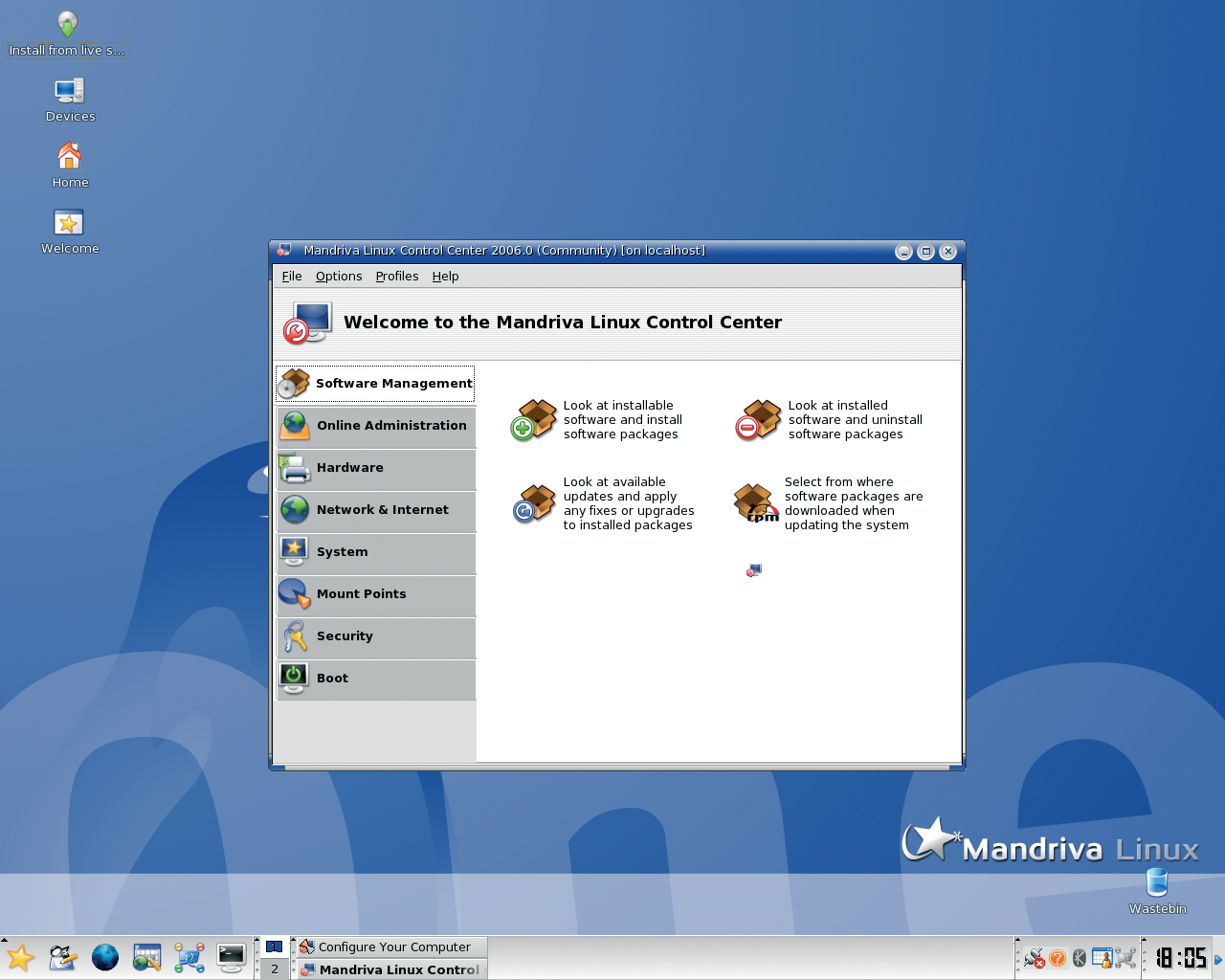
Task: Click the orange question mark tray icon
Action: tap(1058, 958)
